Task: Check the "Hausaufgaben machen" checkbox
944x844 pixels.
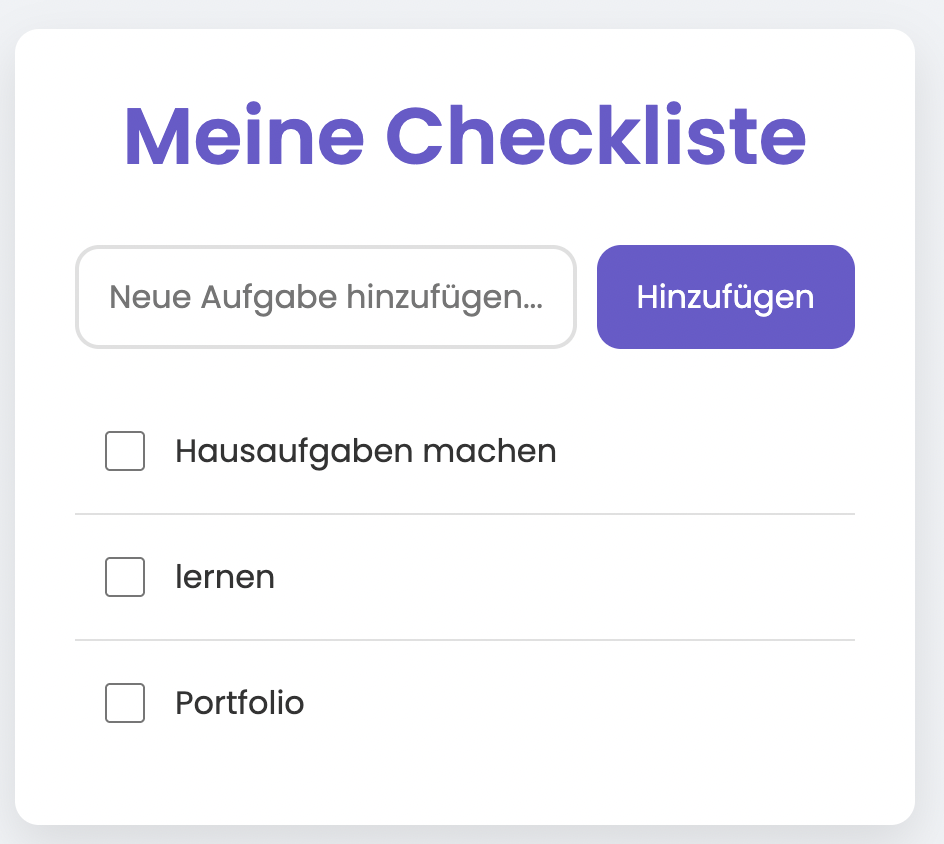Action: coord(125,451)
